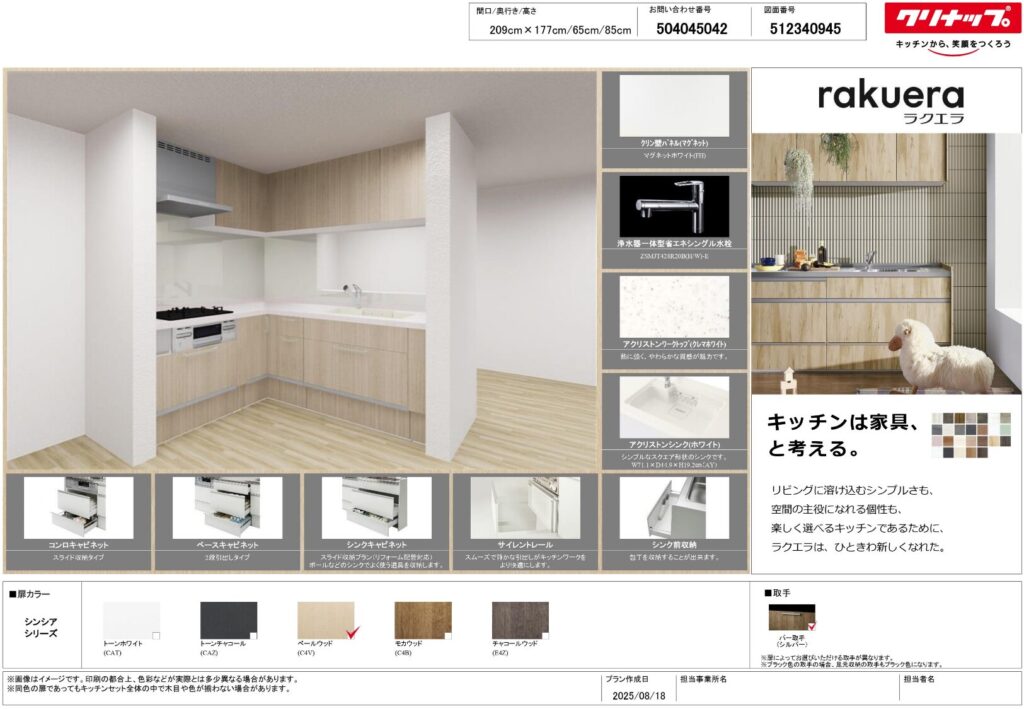The width and height of the screenshot is (1024, 709).
Task: View the サイレントレール rail image
Action: coord(524,507)
